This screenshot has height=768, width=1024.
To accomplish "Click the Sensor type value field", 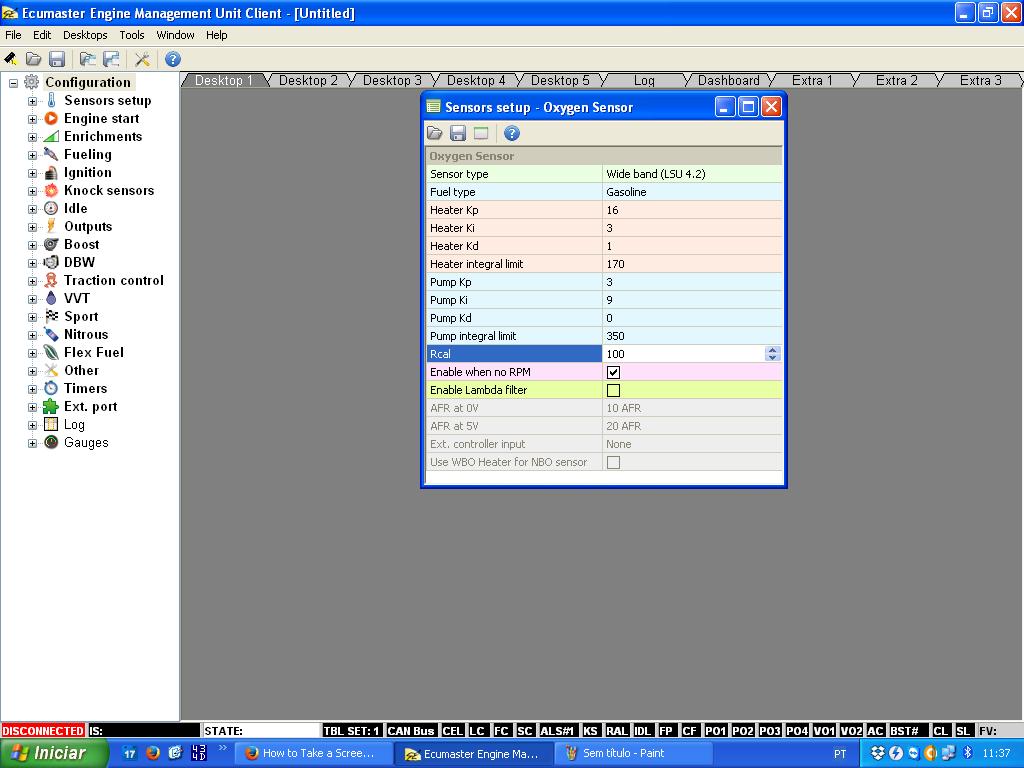I will click(690, 174).
